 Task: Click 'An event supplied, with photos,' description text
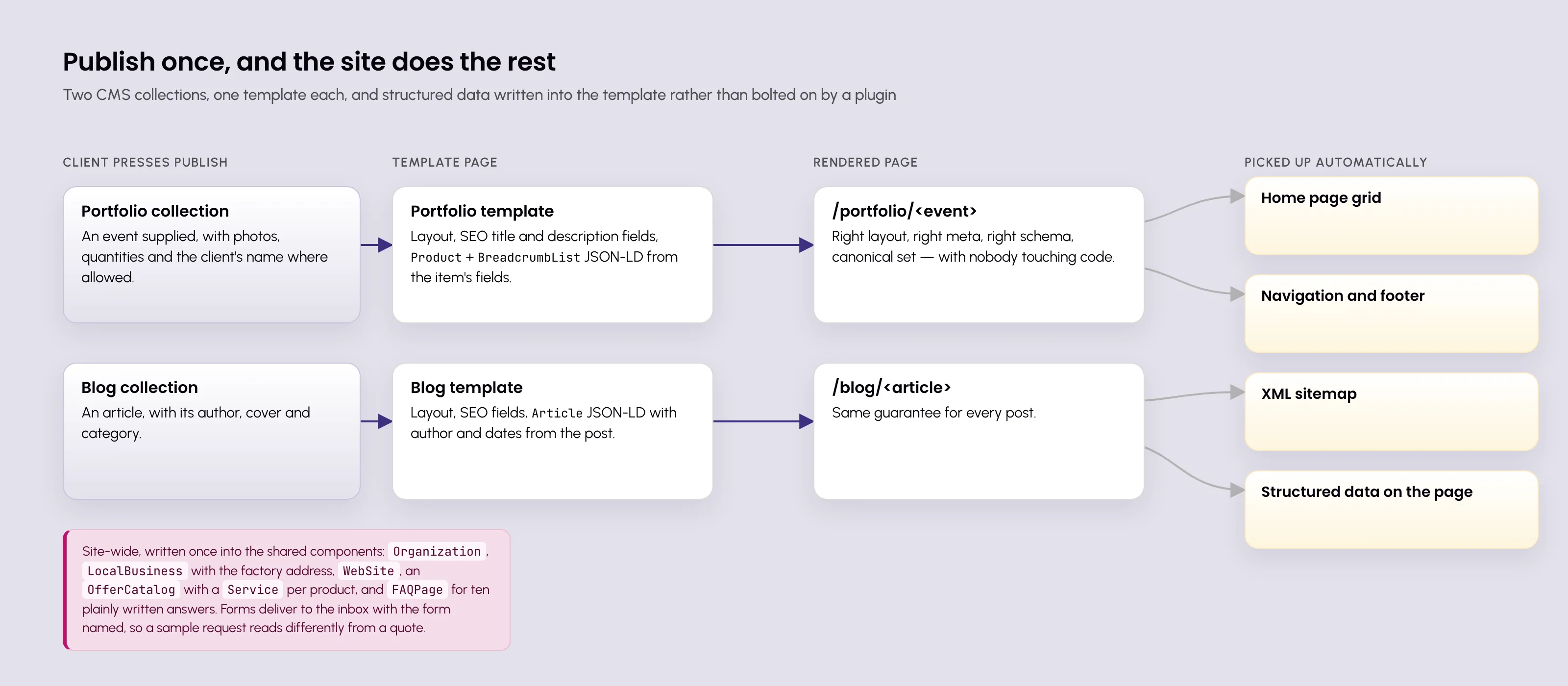click(x=181, y=236)
